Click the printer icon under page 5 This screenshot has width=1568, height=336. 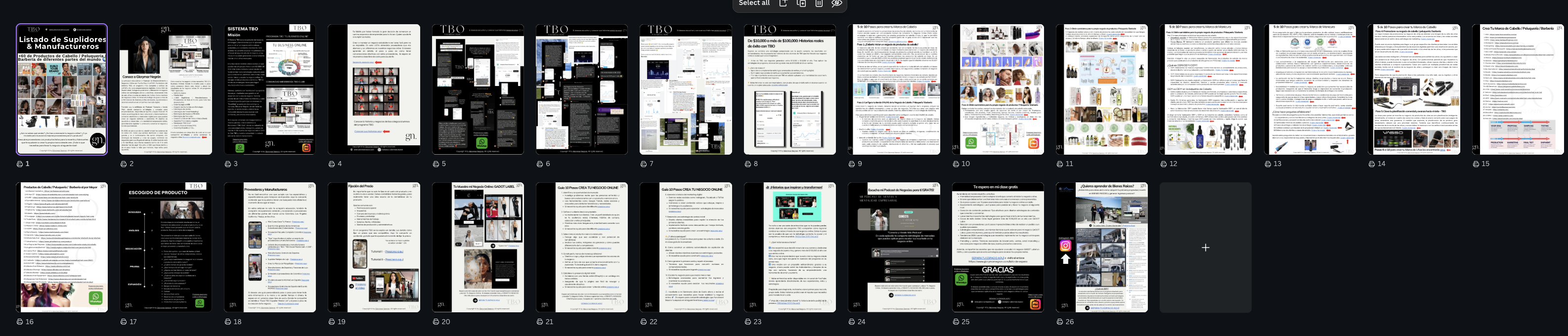pyautogui.click(x=436, y=165)
